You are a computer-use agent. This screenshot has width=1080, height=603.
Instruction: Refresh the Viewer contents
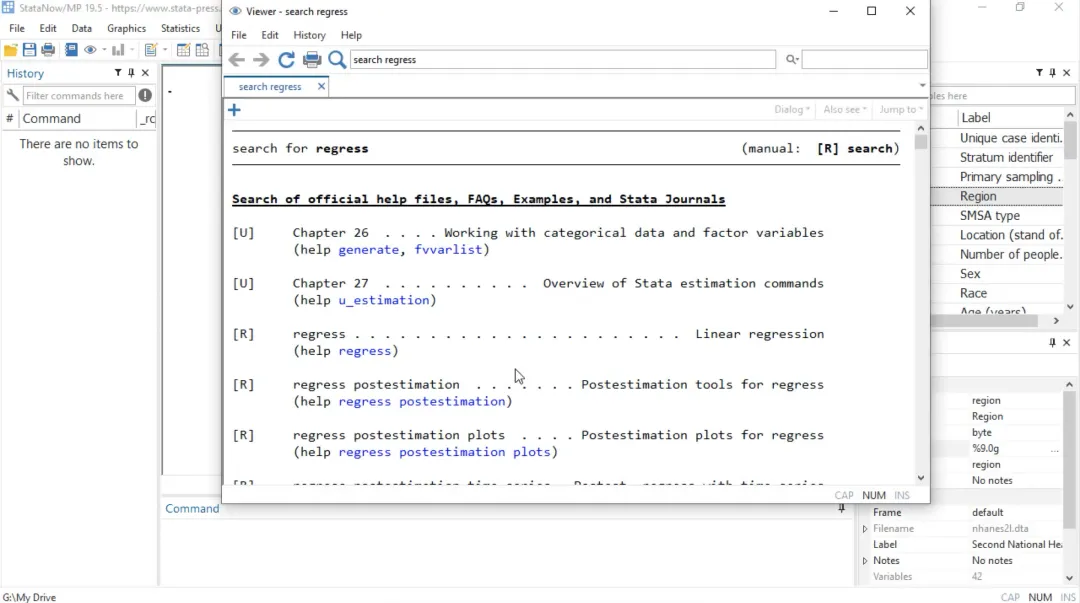(287, 60)
